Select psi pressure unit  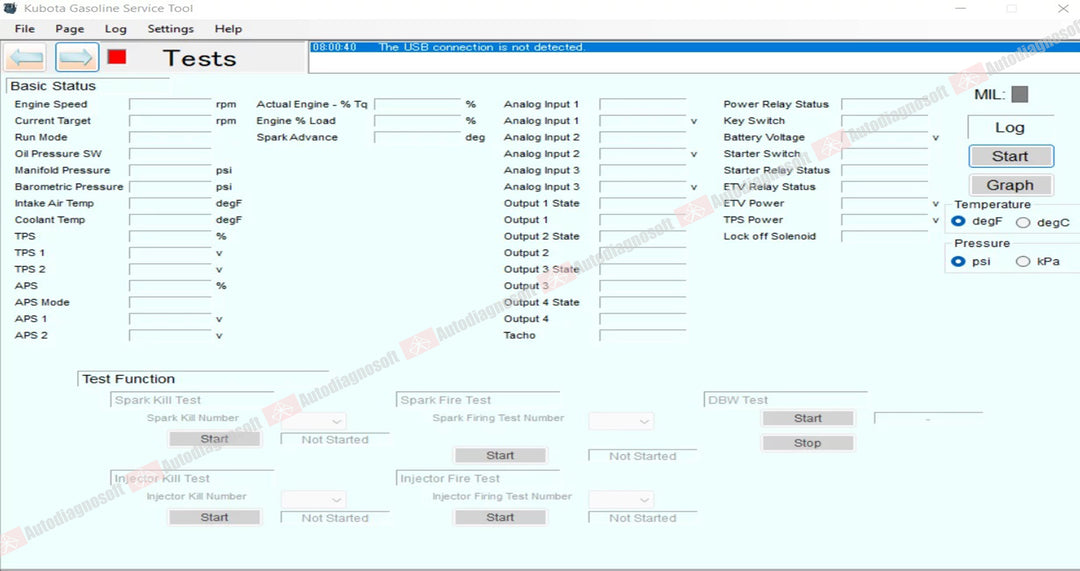[958, 261]
